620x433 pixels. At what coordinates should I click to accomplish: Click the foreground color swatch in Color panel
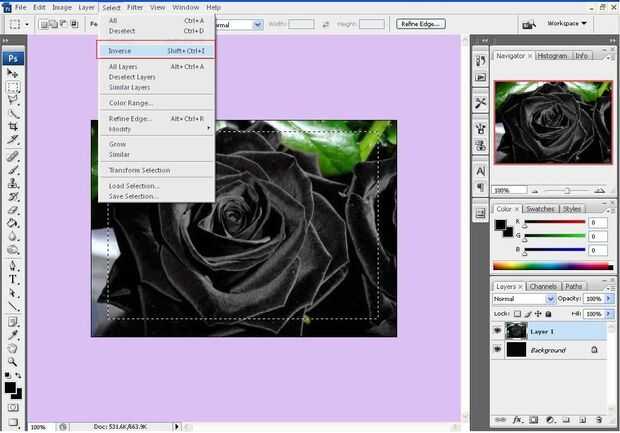point(500,225)
